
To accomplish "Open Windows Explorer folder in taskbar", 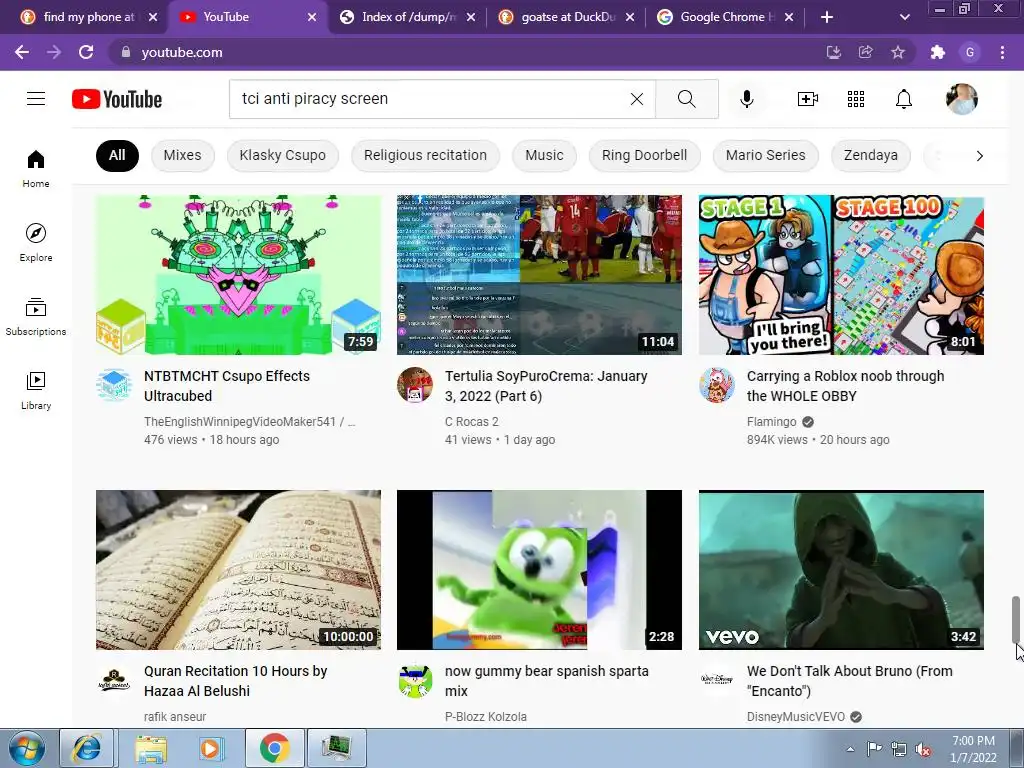I will [151, 748].
